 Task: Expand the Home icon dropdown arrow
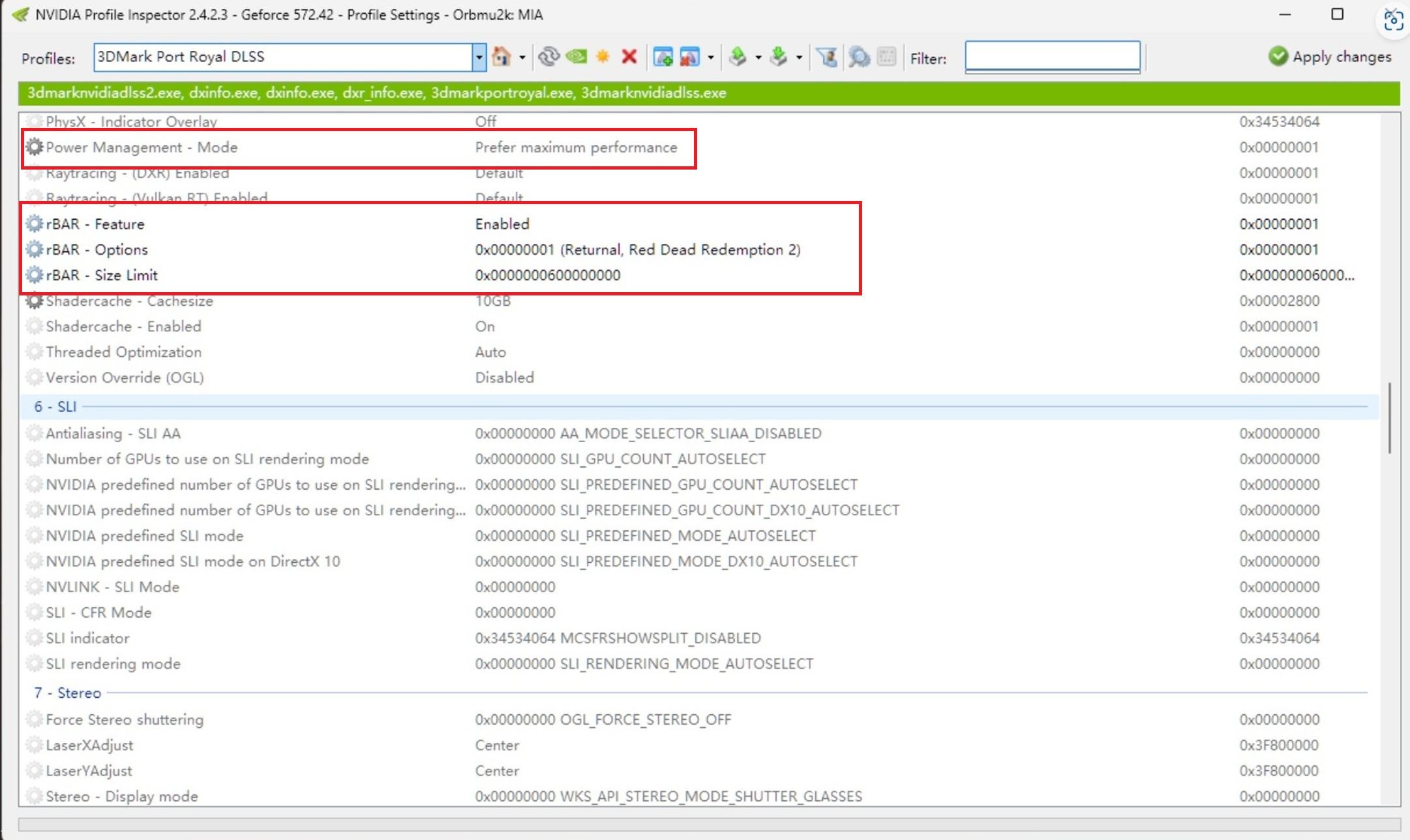522,58
